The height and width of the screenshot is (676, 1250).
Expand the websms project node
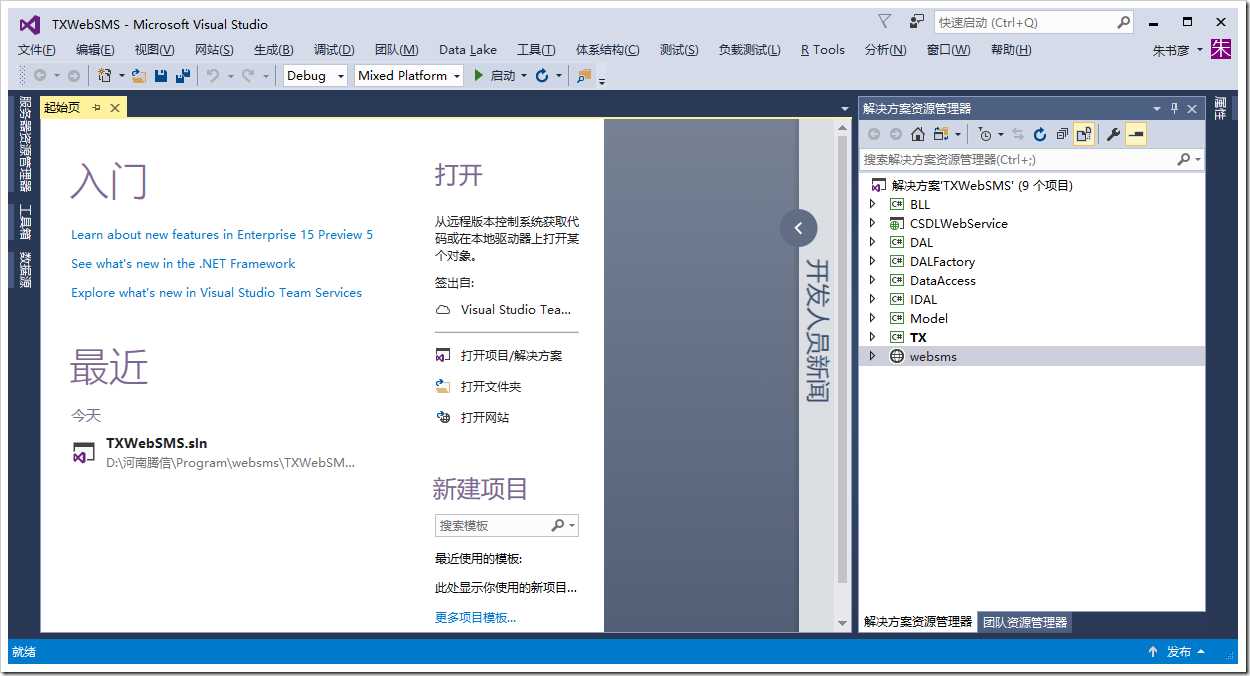[x=872, y=356]
